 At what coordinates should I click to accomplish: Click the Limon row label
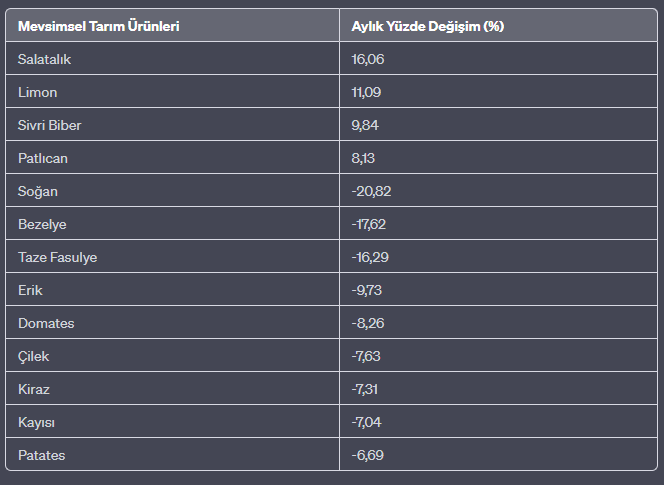[x=172, y=91]
